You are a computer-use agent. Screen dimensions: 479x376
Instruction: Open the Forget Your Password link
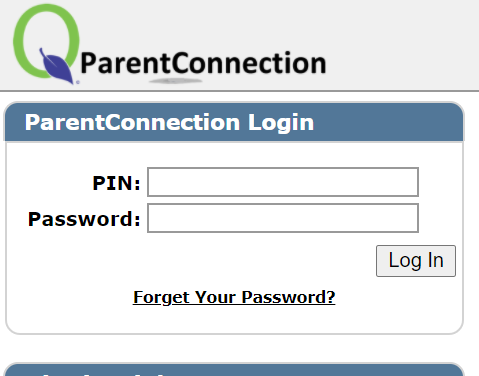click(x=234, y=297)
